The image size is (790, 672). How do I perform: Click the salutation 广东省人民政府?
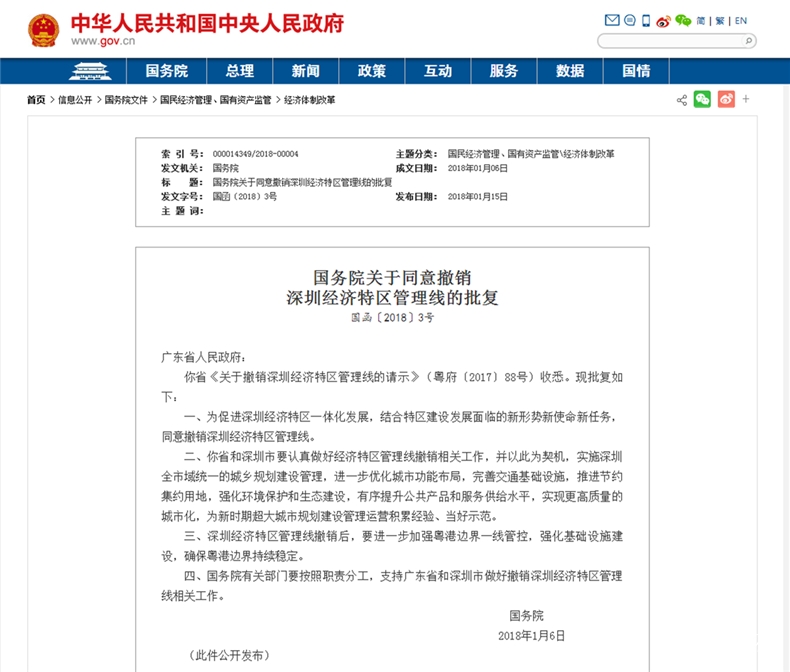click(x=203, y=358)
